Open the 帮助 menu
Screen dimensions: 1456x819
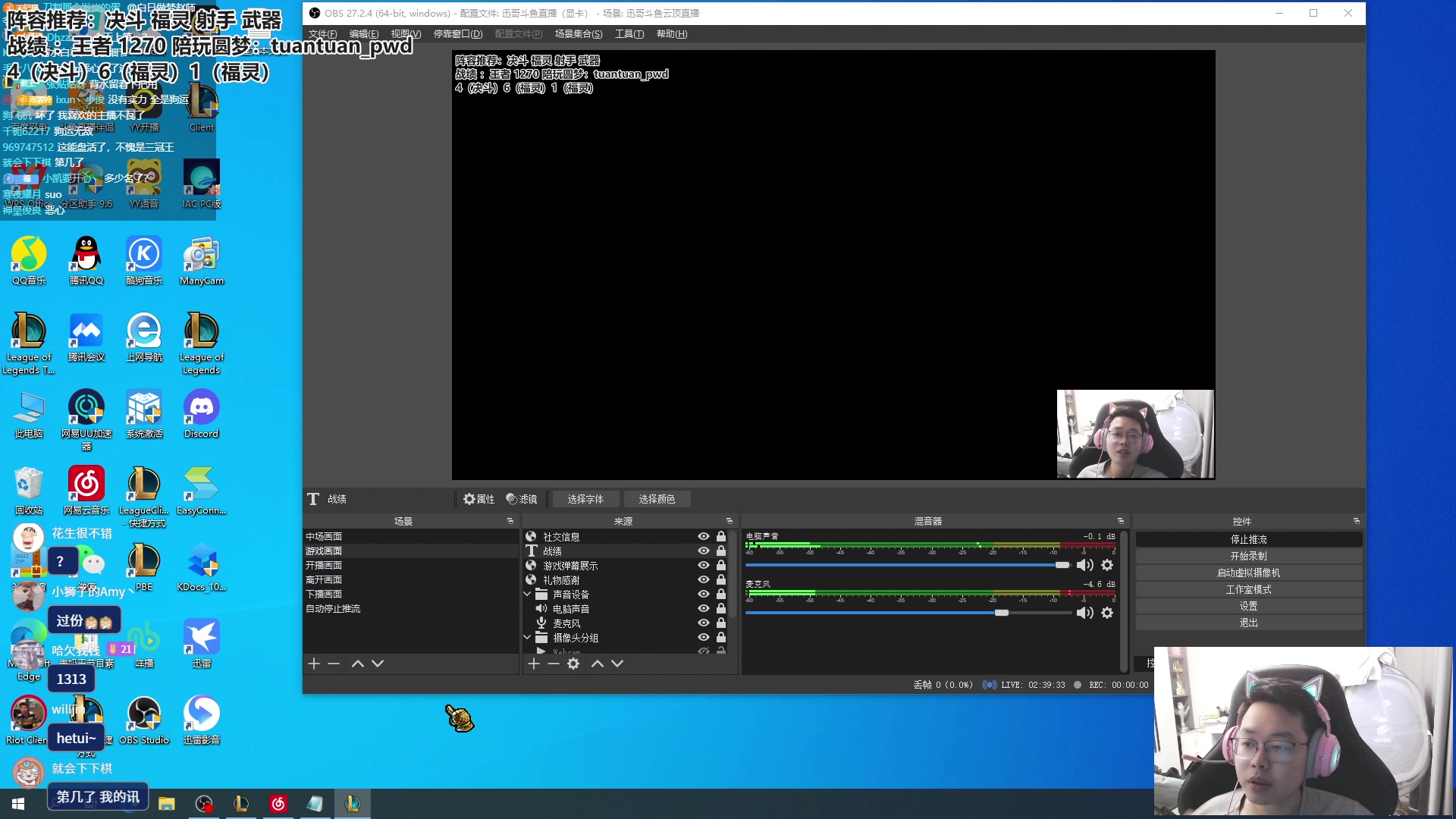tap(672, 34)
